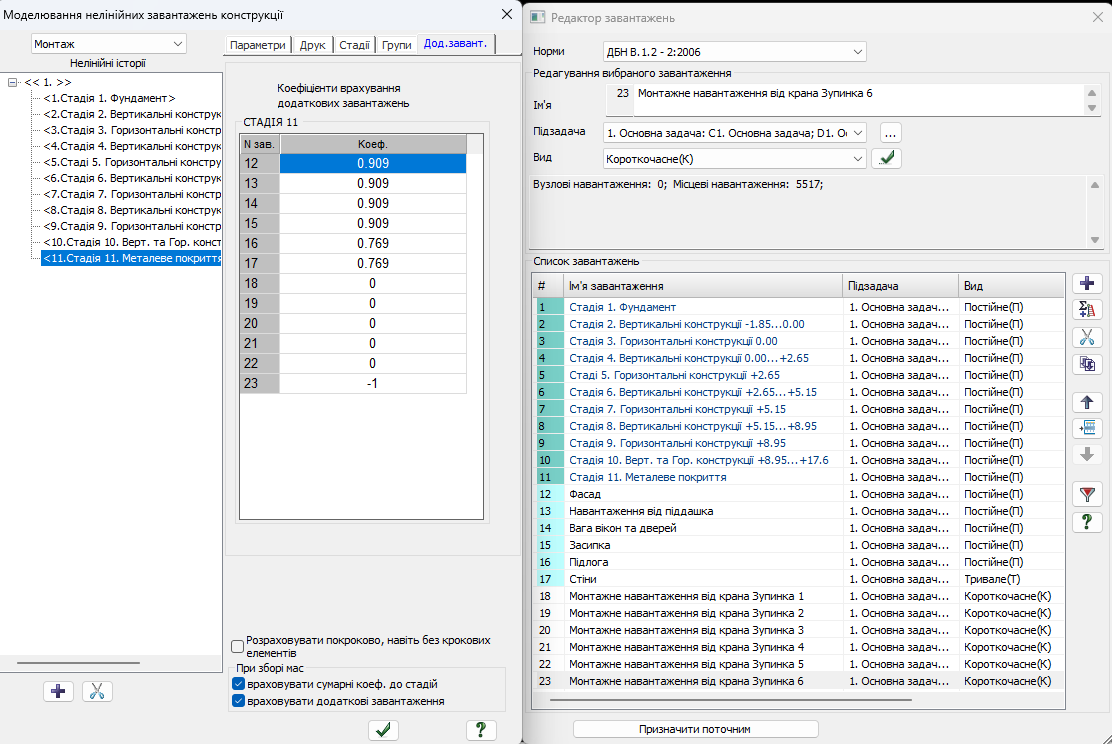Open the Норми dropdown showing ДБН В.1.2-2:2006
Image resolution: width=1112 pixels, height=744 pixels.
pyautogui.click(x=735, y=51)
